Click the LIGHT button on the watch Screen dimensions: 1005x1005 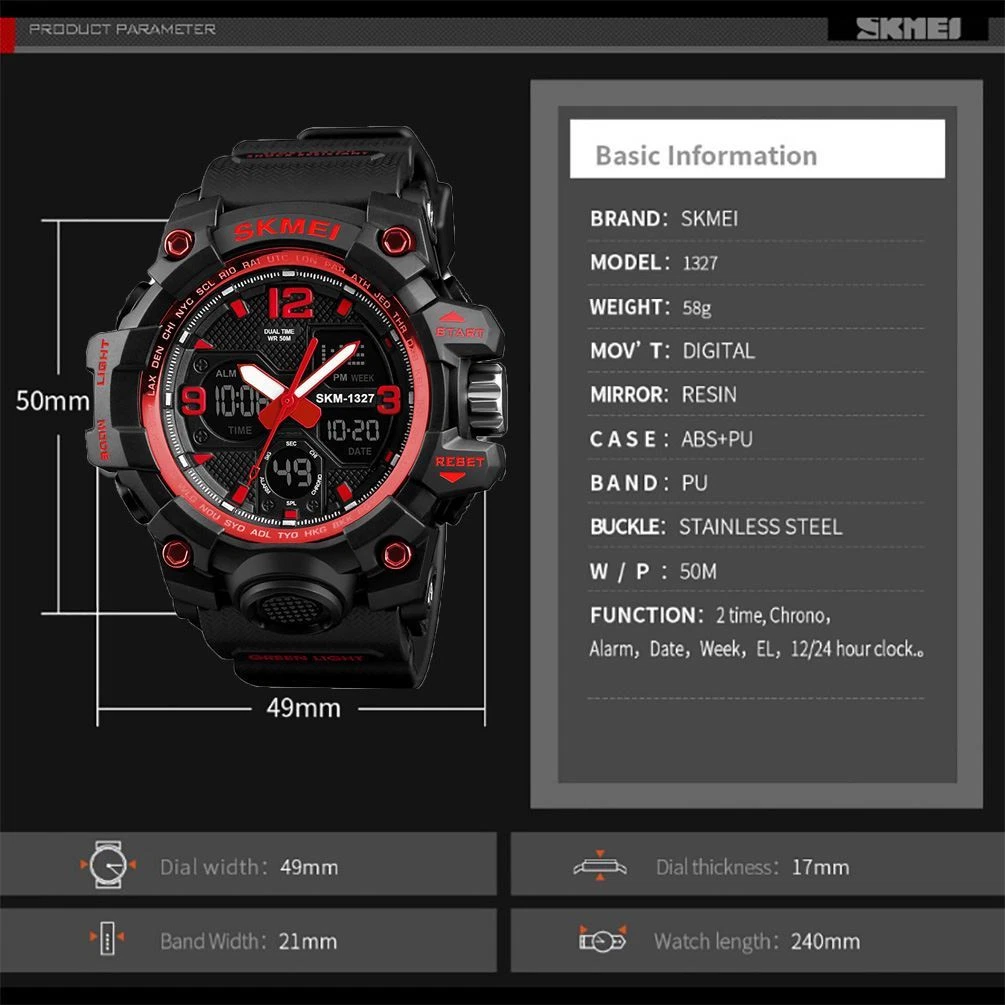coord(103,362)
